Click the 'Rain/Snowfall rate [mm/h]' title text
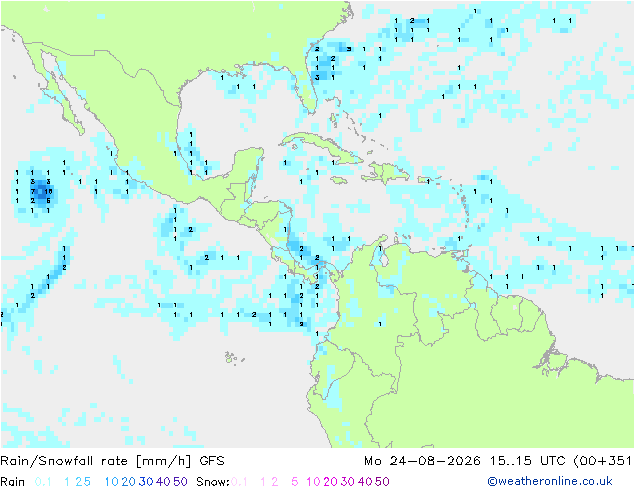634x490 pixels. point(95,461)
